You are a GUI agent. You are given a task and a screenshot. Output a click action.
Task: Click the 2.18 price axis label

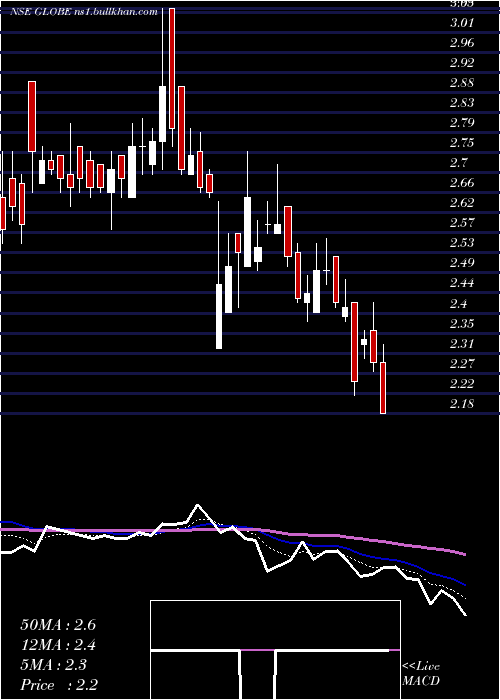(462, 404)
